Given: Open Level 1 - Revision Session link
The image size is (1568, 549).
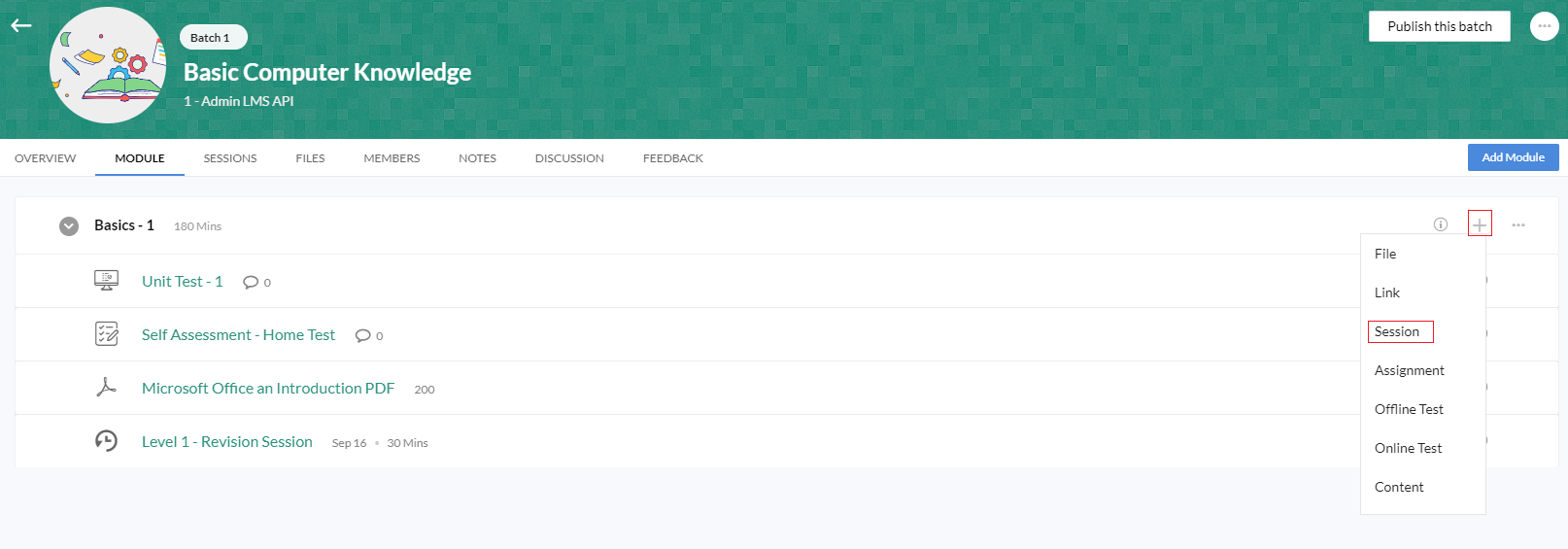Looking at the screenshot, I should click(227, 441).
